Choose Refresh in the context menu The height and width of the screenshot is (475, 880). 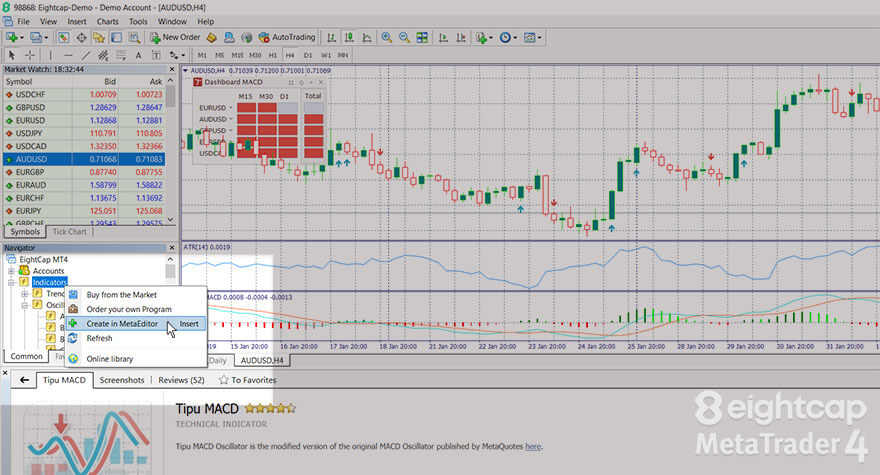[x=135, y=339]
